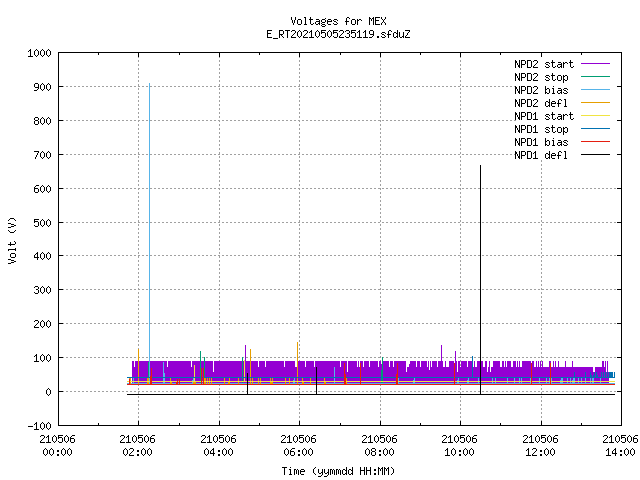Click the 'NPD1 stop' legend label
The width and height of the screenshot is (640, 480).
pos(541,129)
